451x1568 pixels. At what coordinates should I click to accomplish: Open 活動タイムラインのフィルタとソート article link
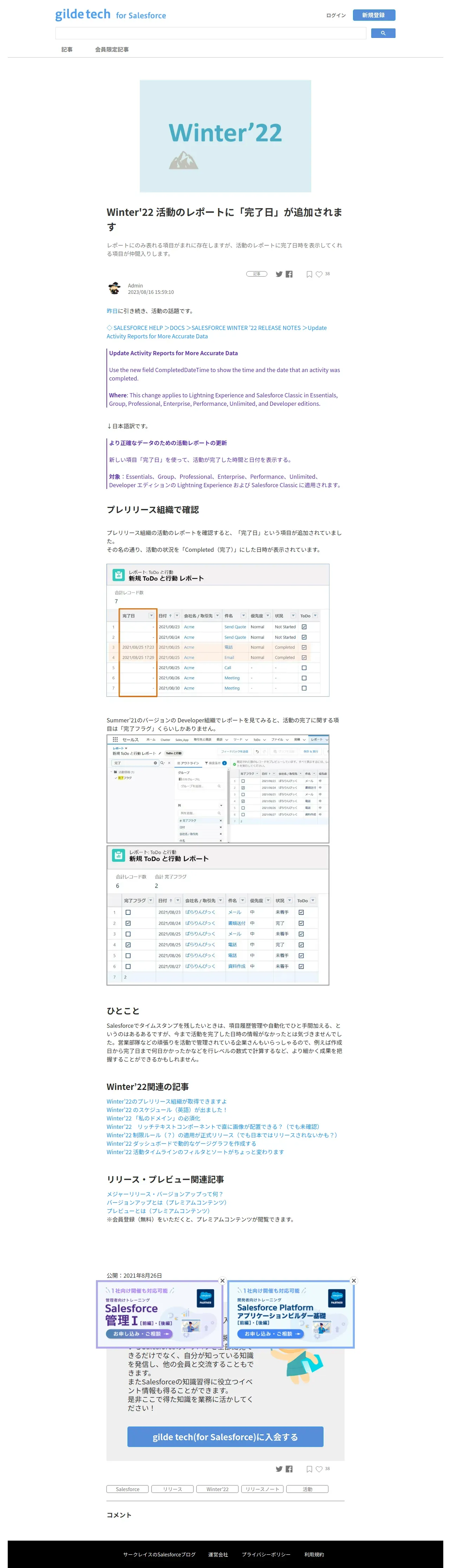[x=195, y=1152]
